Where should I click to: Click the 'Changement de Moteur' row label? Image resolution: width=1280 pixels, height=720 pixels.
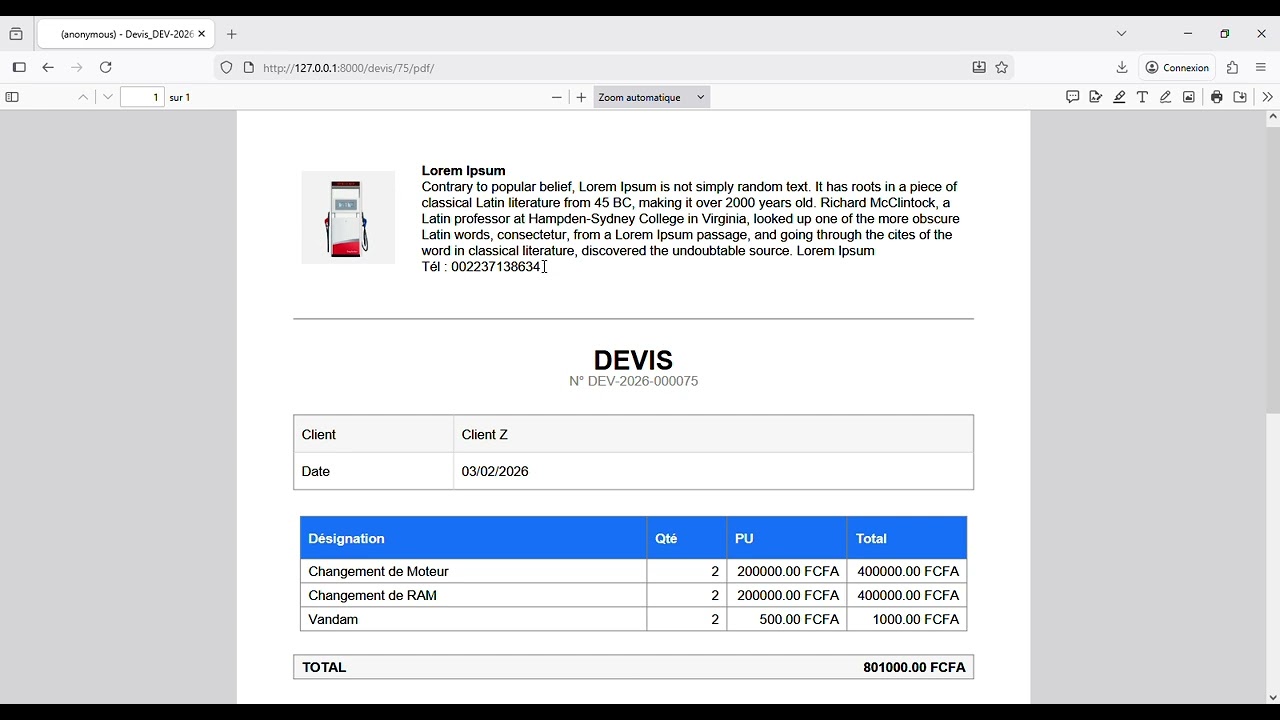point(378,572)
